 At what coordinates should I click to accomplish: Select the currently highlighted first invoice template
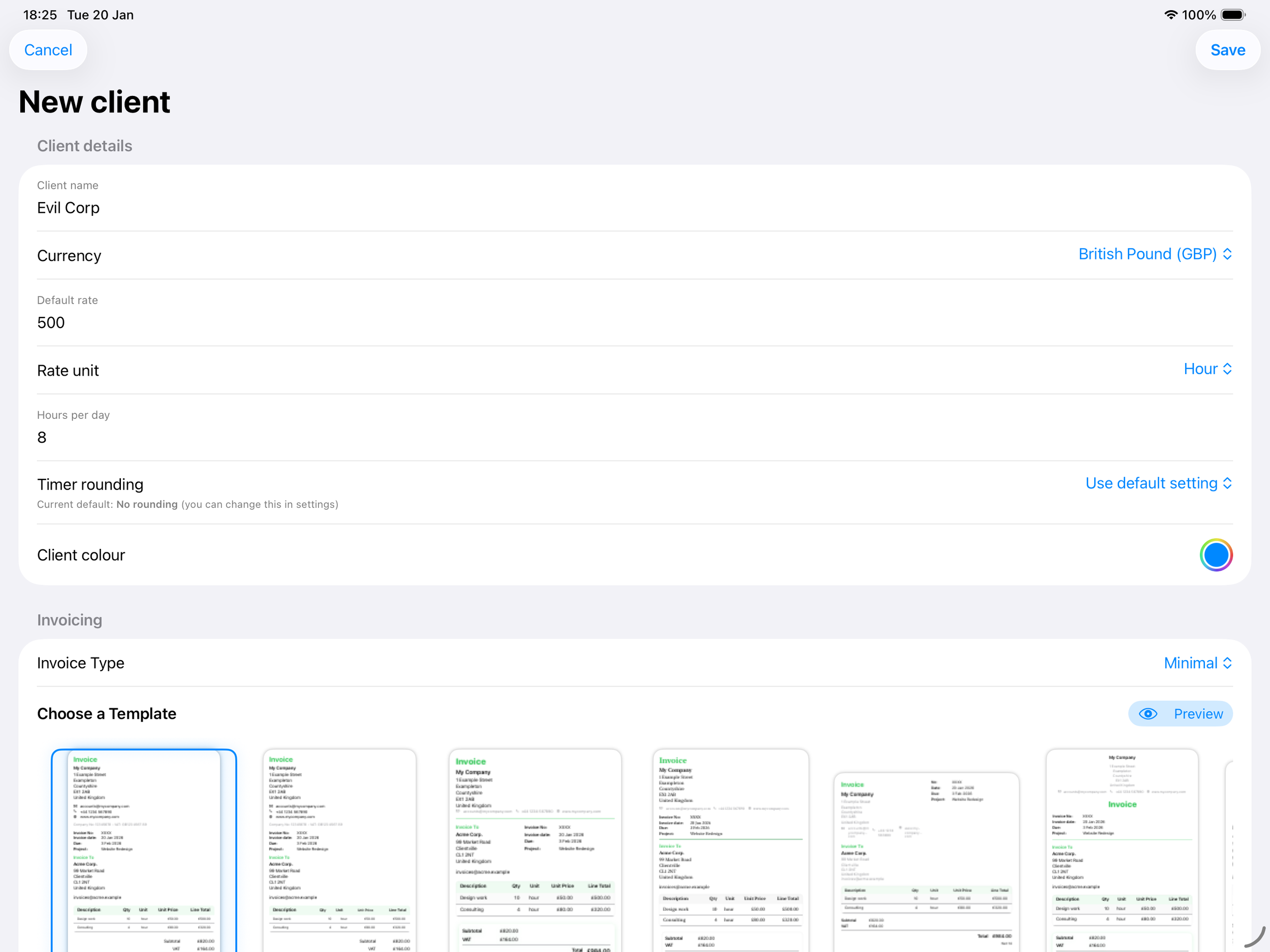[143, 849]
